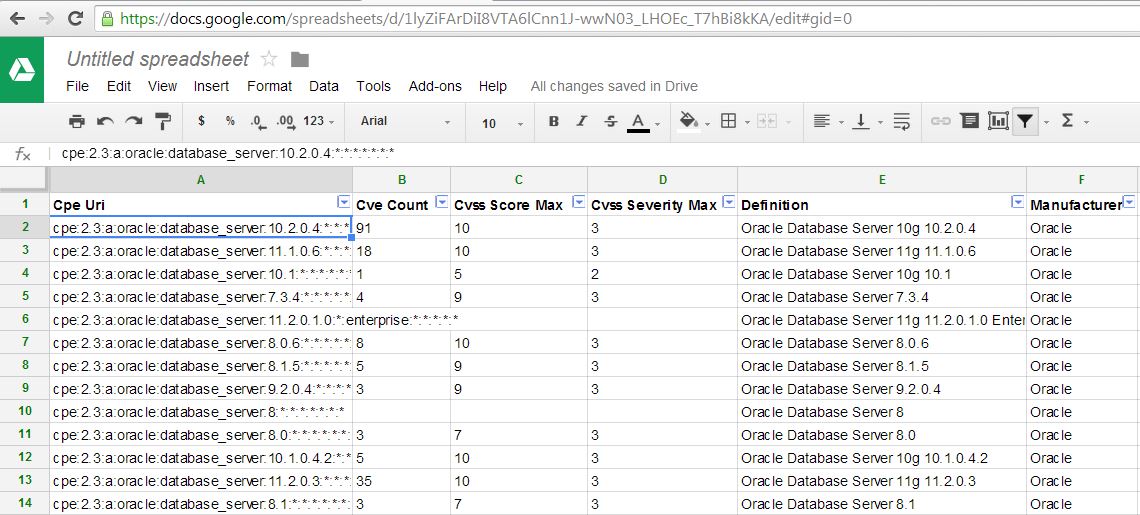
Task: Insert a comment using toolbar icon
Action: coord(969,121)
